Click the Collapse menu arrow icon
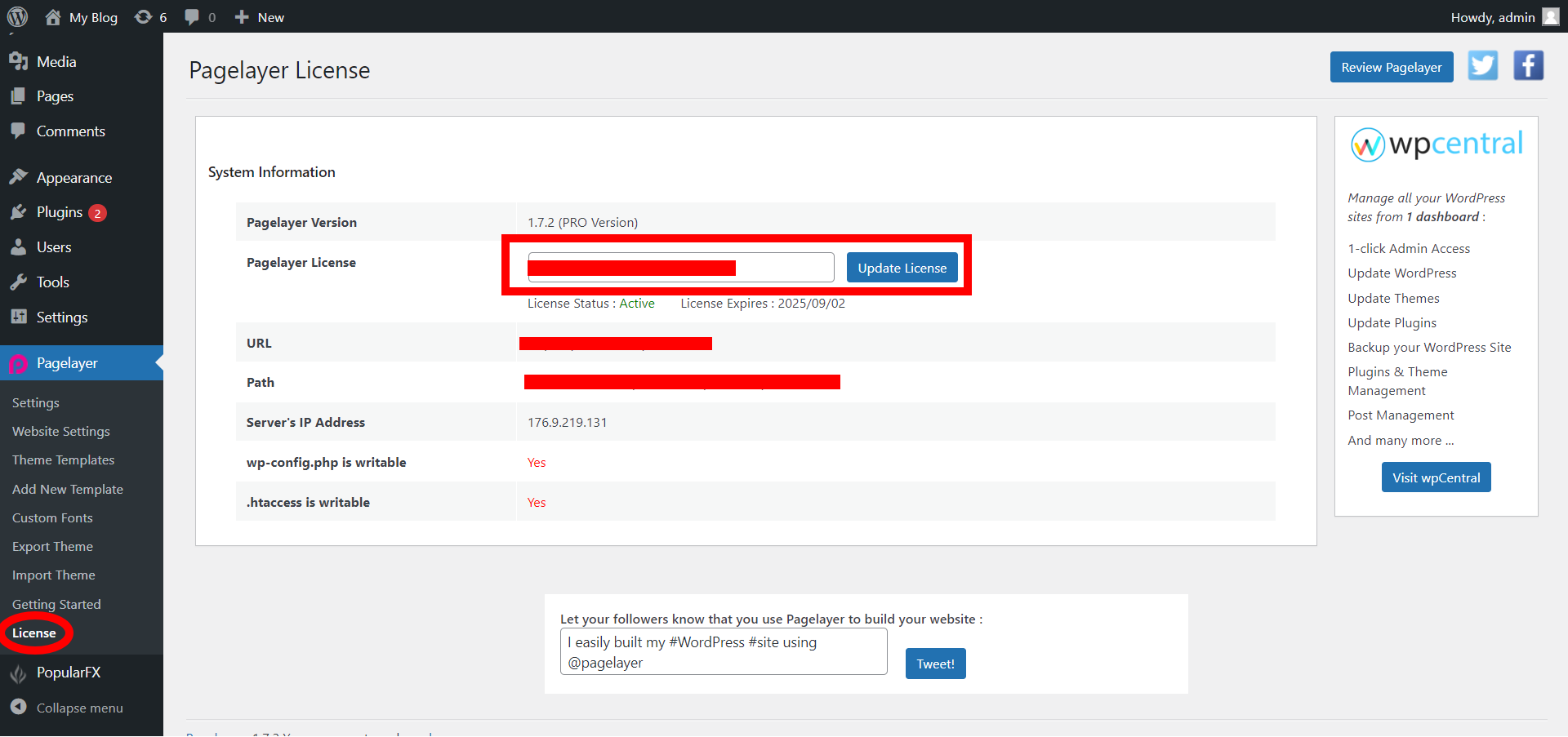The height and width of the screenshot is (737, 1568). (19, 707)
